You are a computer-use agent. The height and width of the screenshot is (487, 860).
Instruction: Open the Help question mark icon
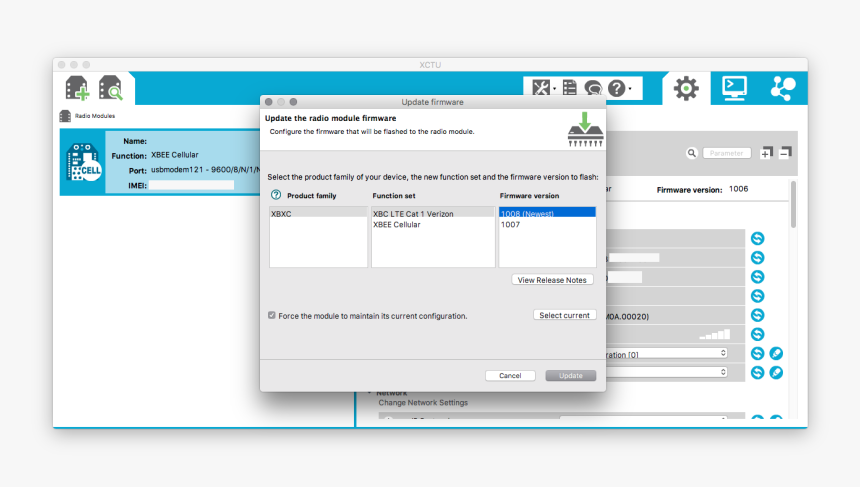click(x=617, y=88)
